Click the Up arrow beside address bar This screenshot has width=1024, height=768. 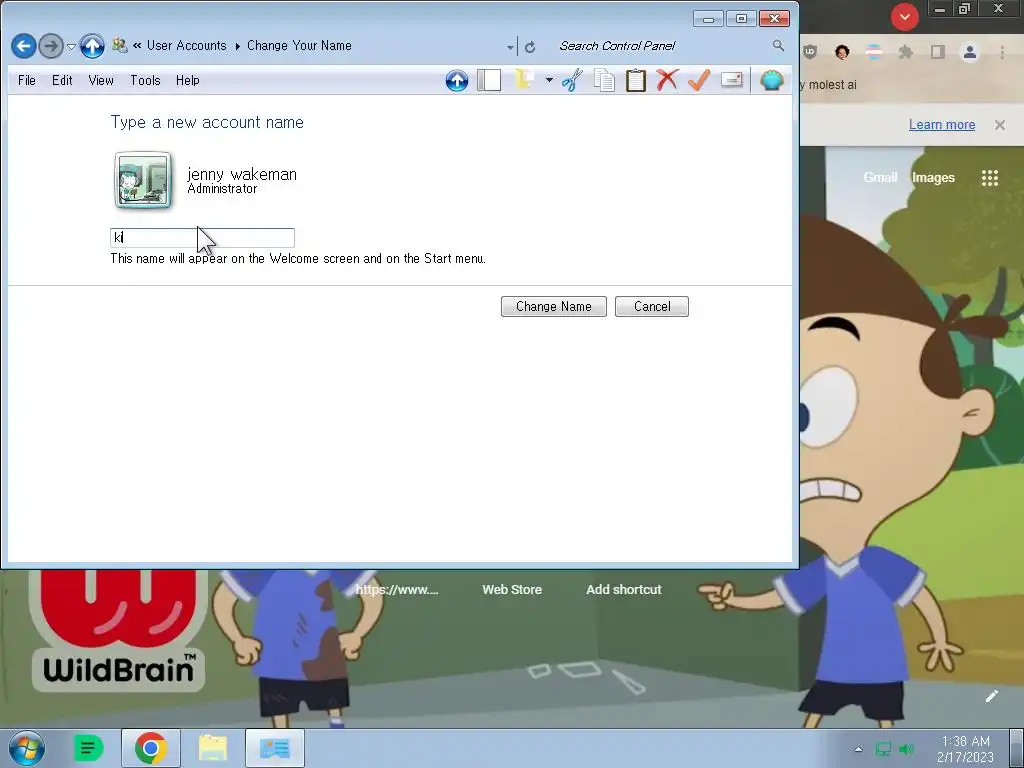tap(92, 46)
